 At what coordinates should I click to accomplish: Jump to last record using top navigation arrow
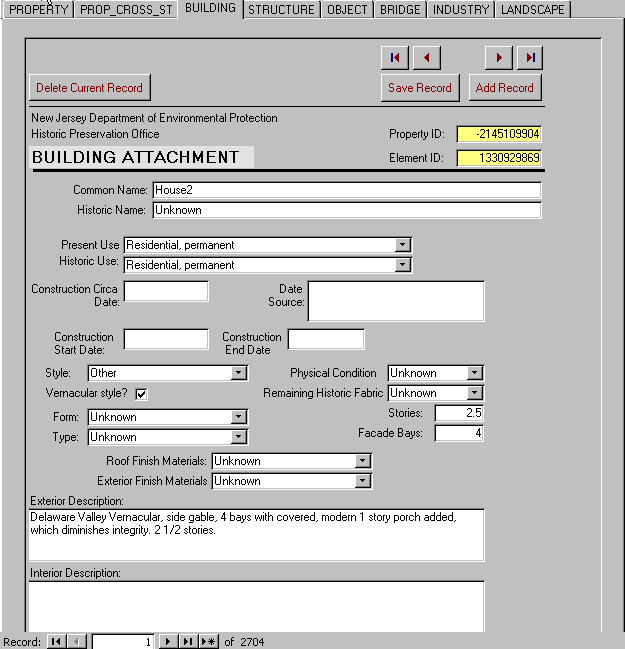click(530, 58)
